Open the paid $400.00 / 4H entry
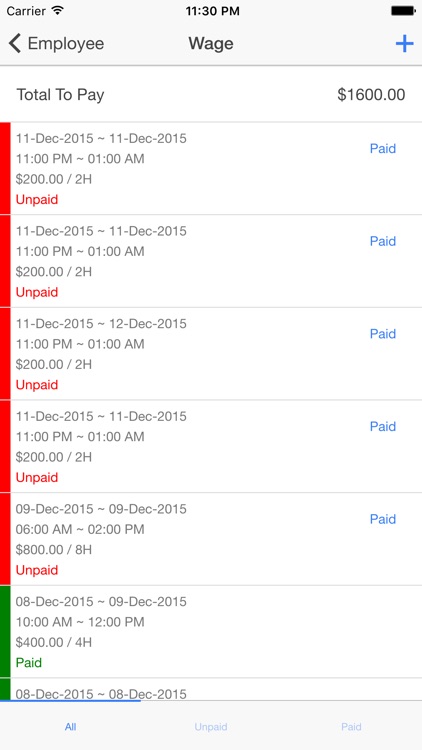 (x=211, y=632)
